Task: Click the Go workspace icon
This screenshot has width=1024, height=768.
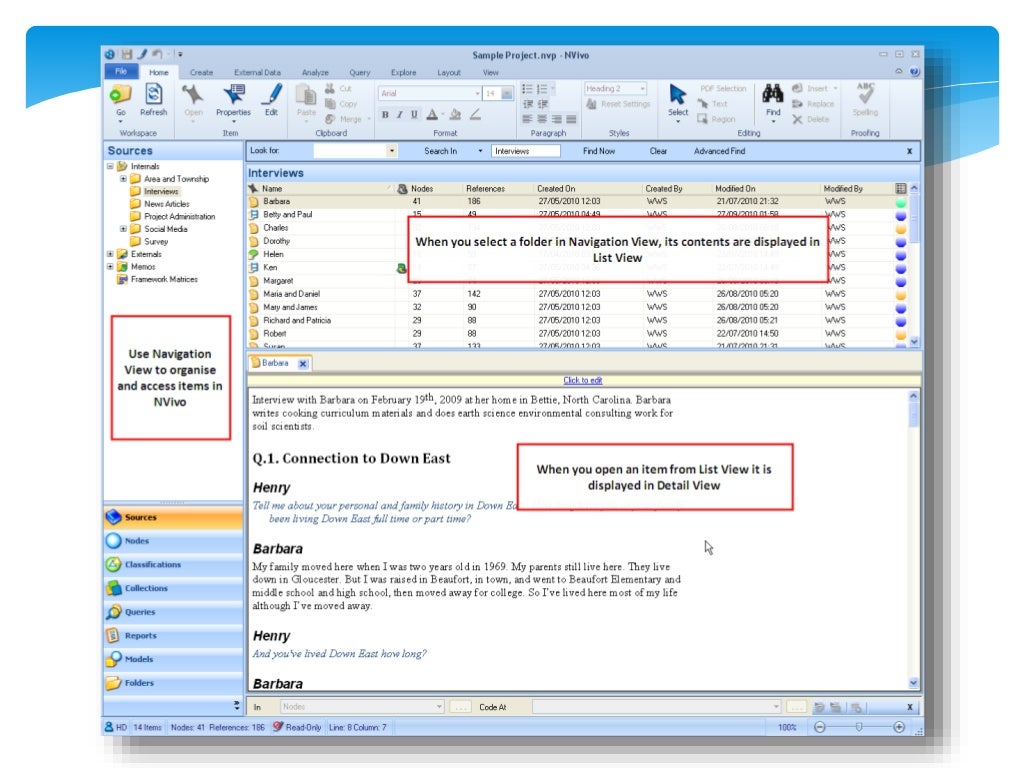Action: pos(120,95)
